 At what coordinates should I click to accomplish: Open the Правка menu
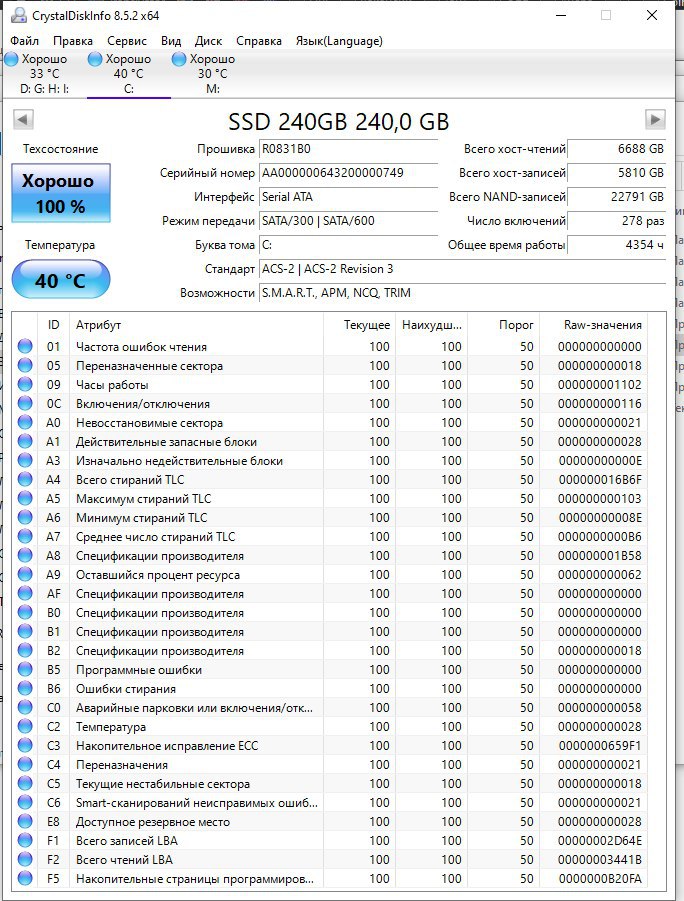pos(72,41)
